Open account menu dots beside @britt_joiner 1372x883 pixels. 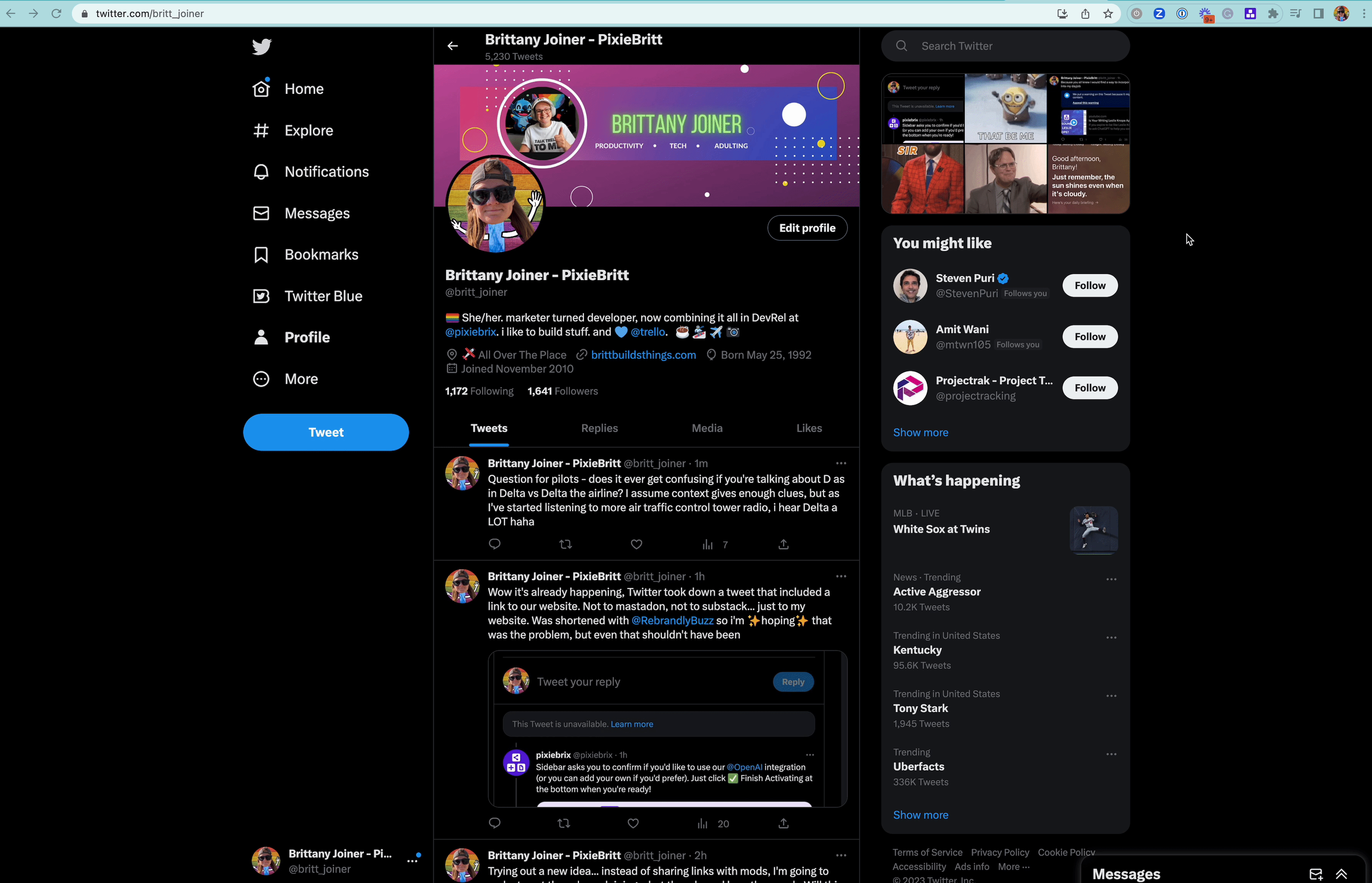(x=412, y=861)
